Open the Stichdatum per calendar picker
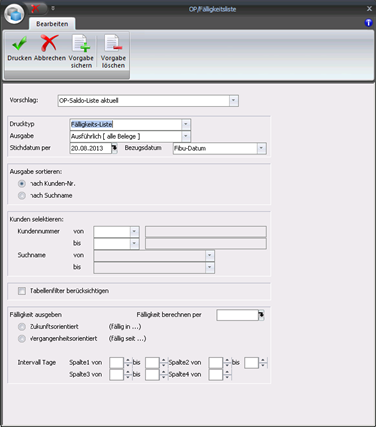This screenshot has width=376, height=427. pos(114,148)
